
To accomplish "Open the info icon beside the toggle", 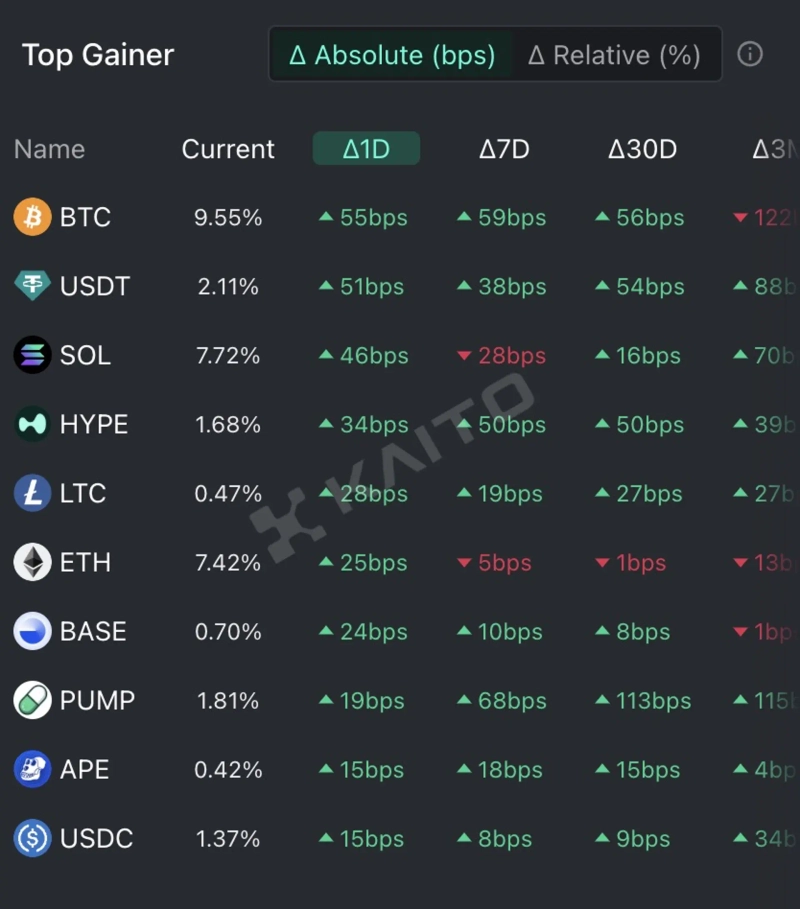I will click(x=750, y=54).
